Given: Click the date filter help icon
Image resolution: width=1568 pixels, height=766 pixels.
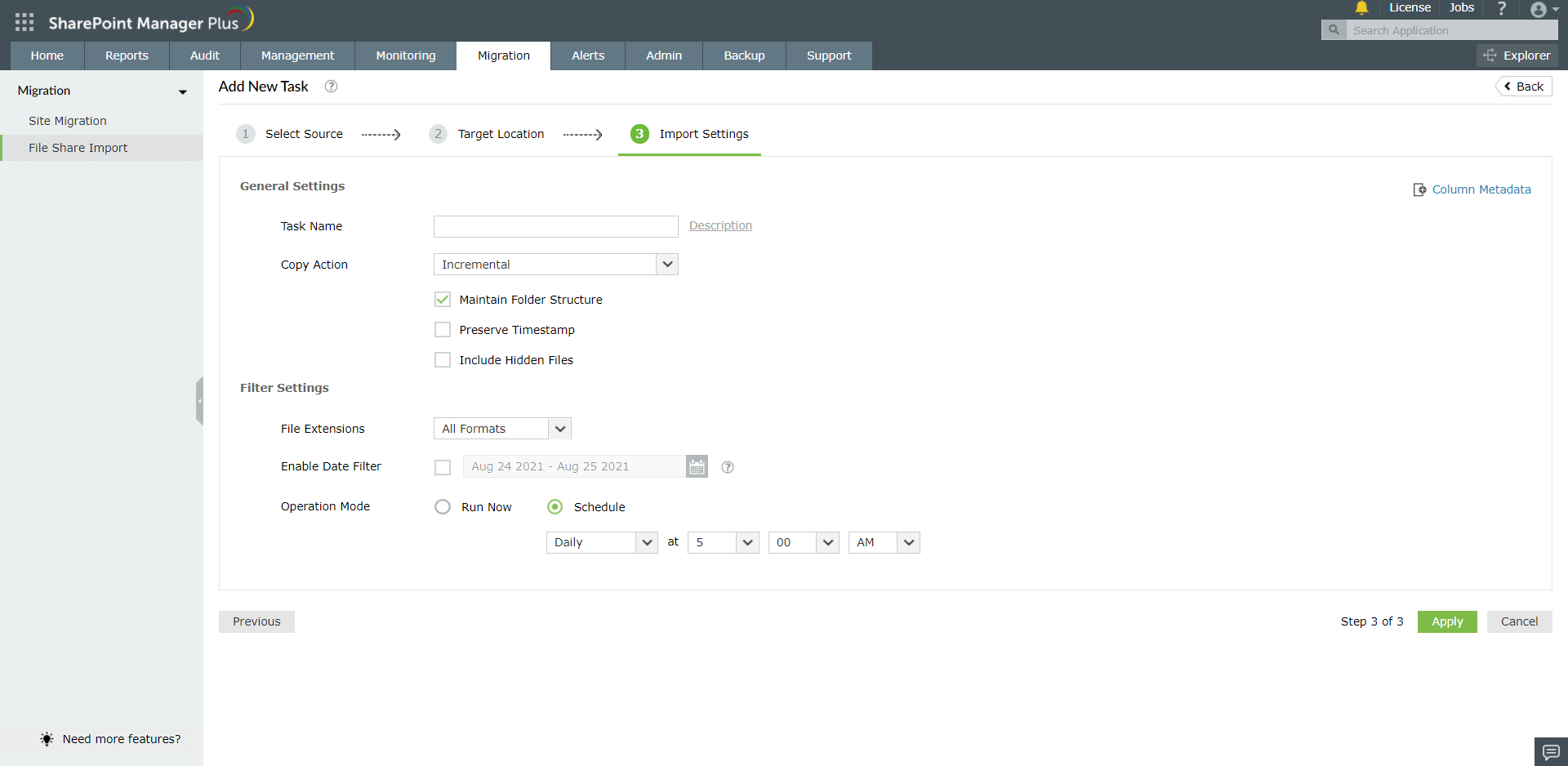Looking at the screenshot, I should click(x=728, y=467).
